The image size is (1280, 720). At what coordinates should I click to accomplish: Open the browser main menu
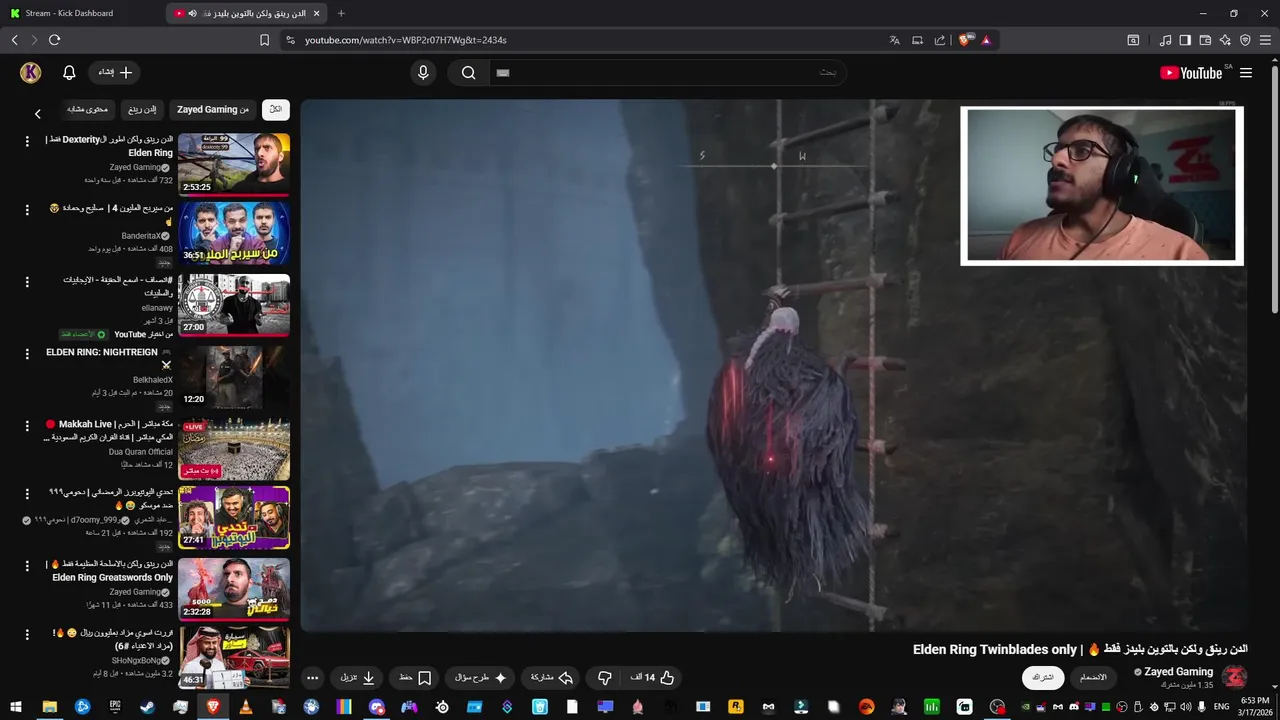1265,40
